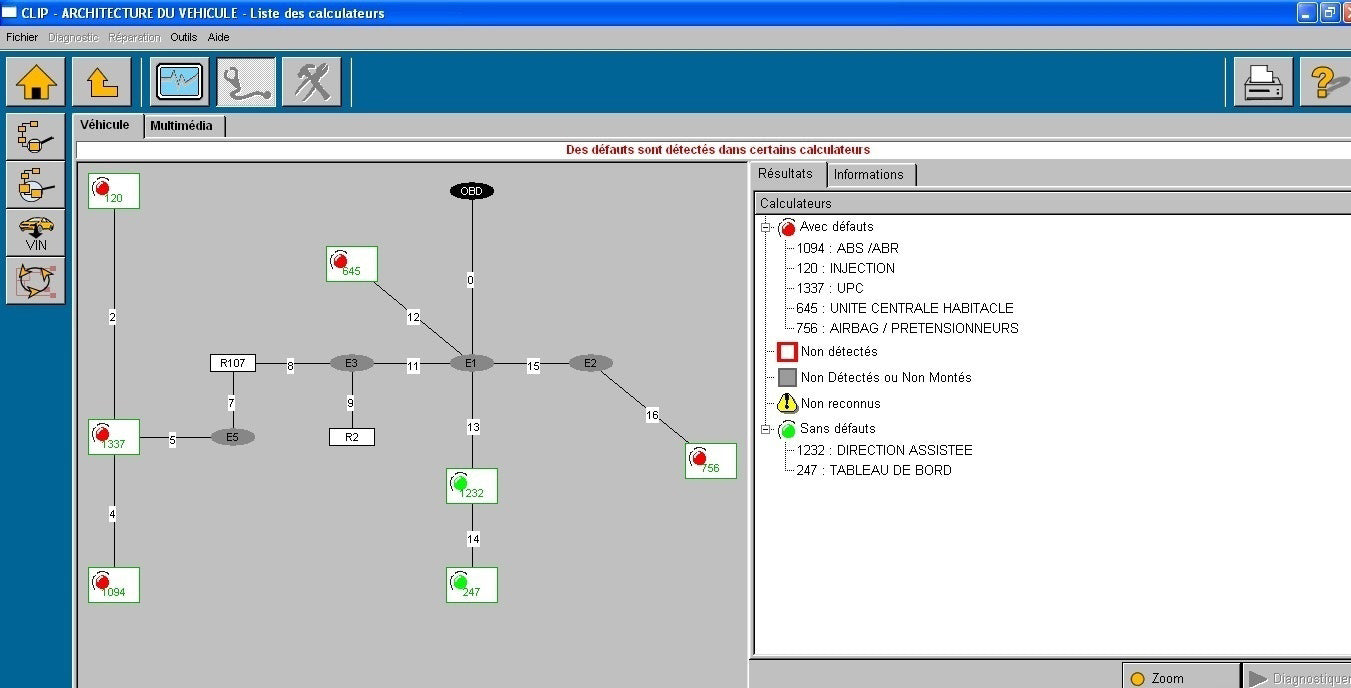Open the Fichier menu
The height and width of the screenshot is (688, 1351).
point(22,37)
